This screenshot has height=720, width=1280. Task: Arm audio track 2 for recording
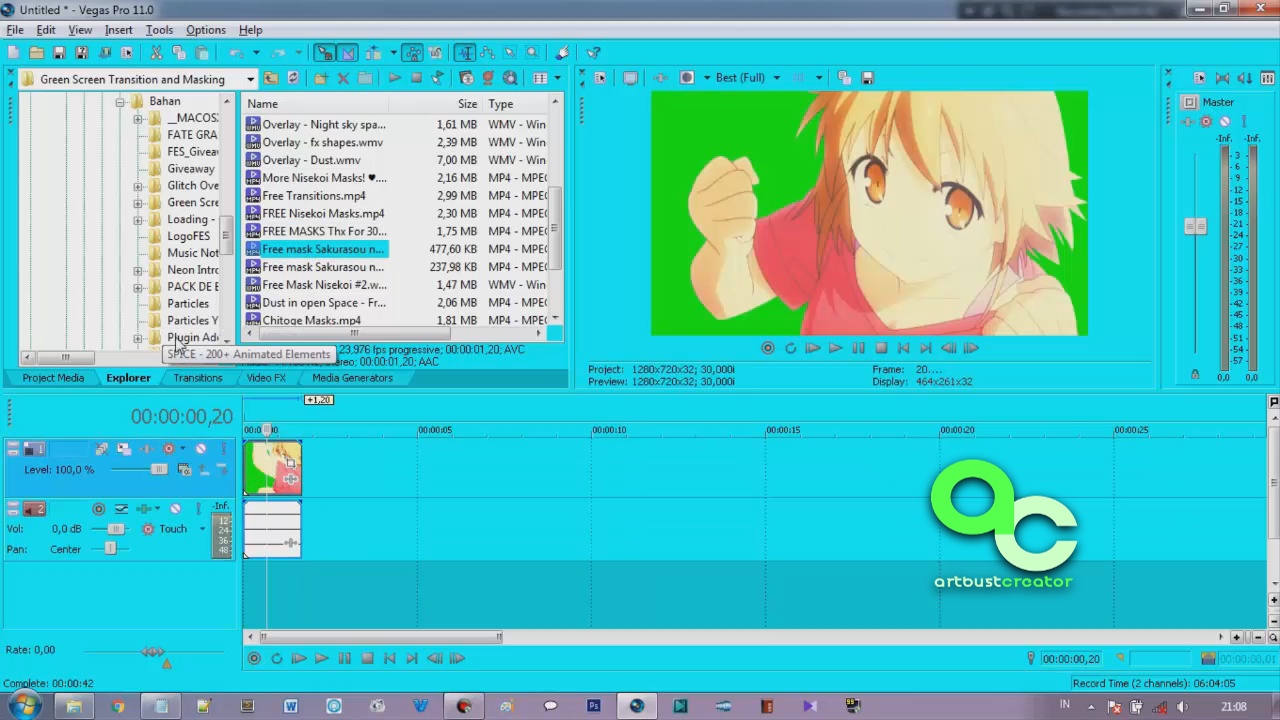click(99, 508)
